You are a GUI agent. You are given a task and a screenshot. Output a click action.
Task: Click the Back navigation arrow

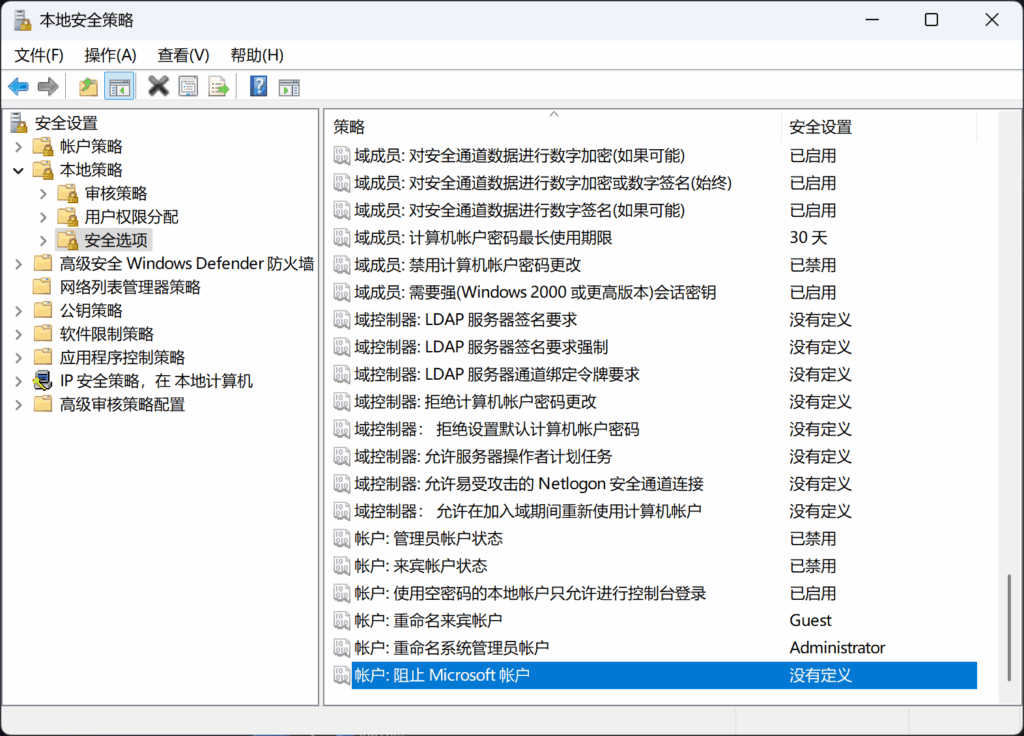click(18, 86)
